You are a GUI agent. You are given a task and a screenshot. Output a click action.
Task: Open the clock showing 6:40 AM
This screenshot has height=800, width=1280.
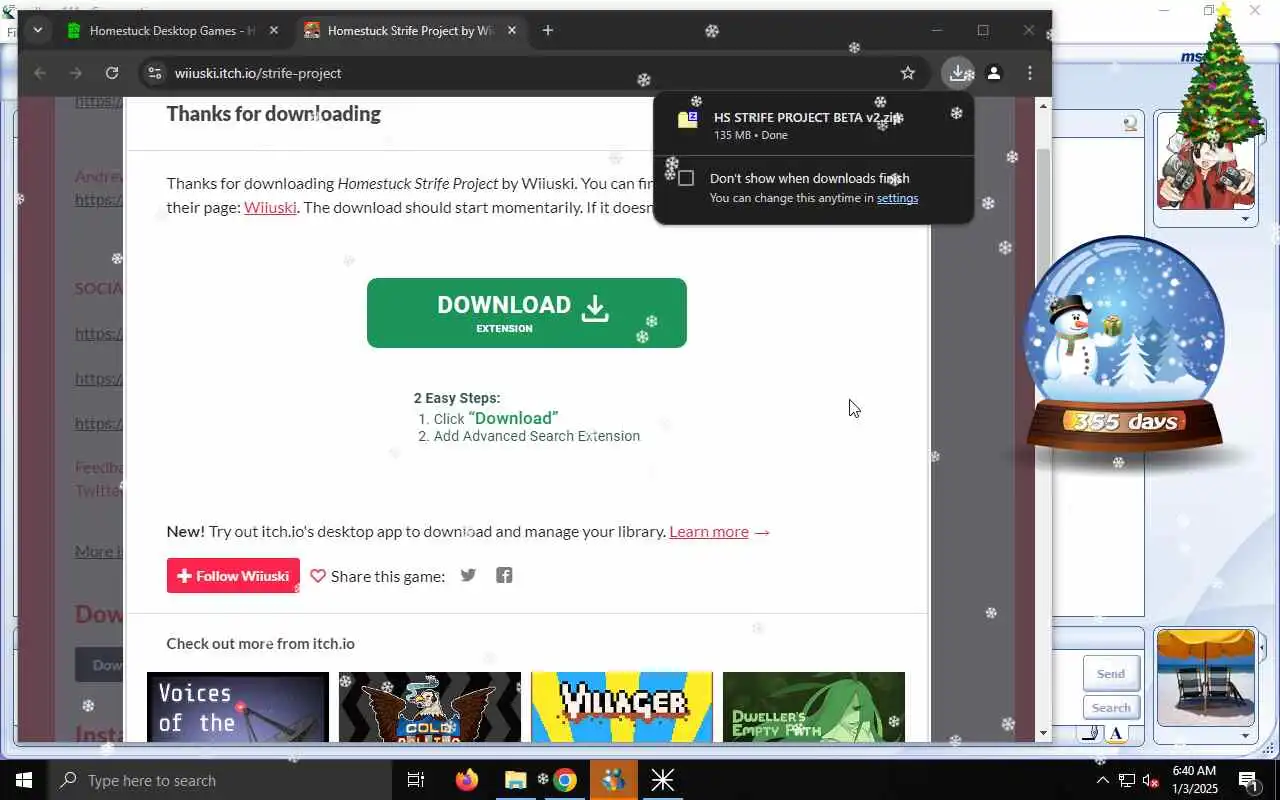pyautogui.click(x=1193, y=780)
